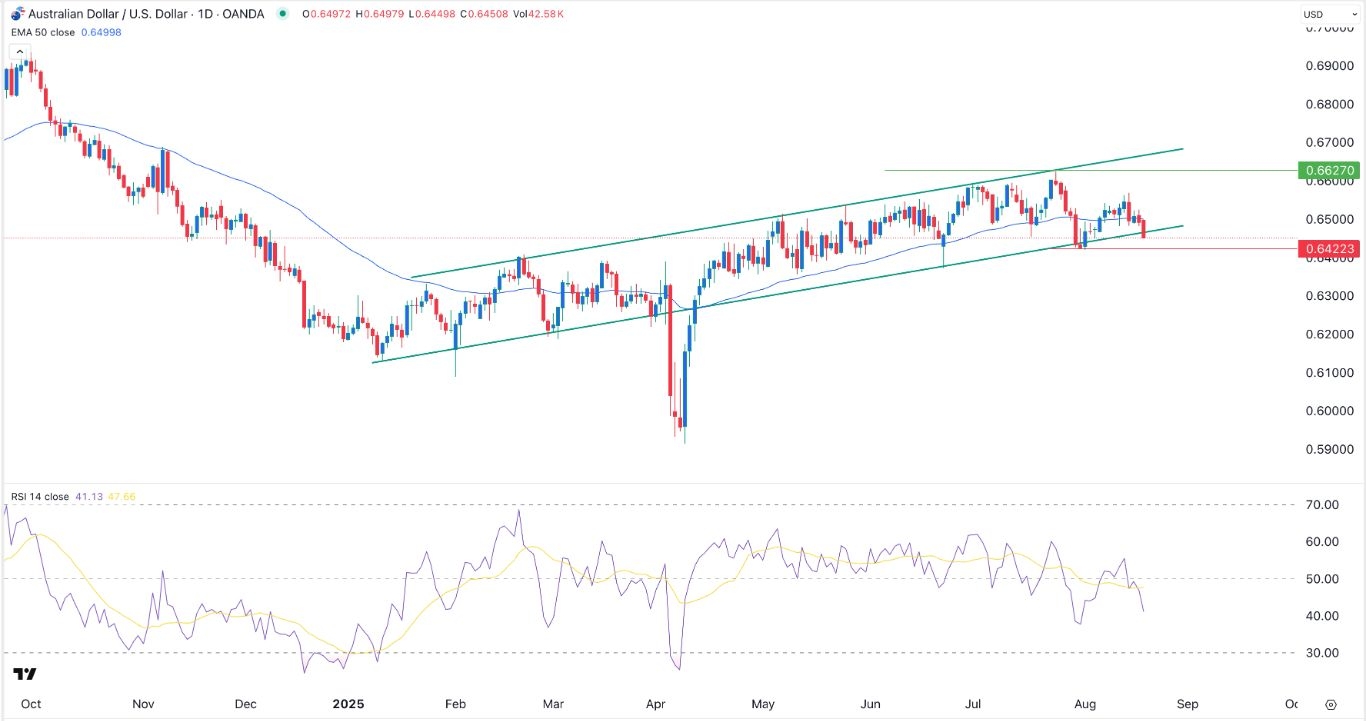Click the TradingView logo in chart corner
The height and width of the screenshot is (721, 1366).
coord(26,674)
